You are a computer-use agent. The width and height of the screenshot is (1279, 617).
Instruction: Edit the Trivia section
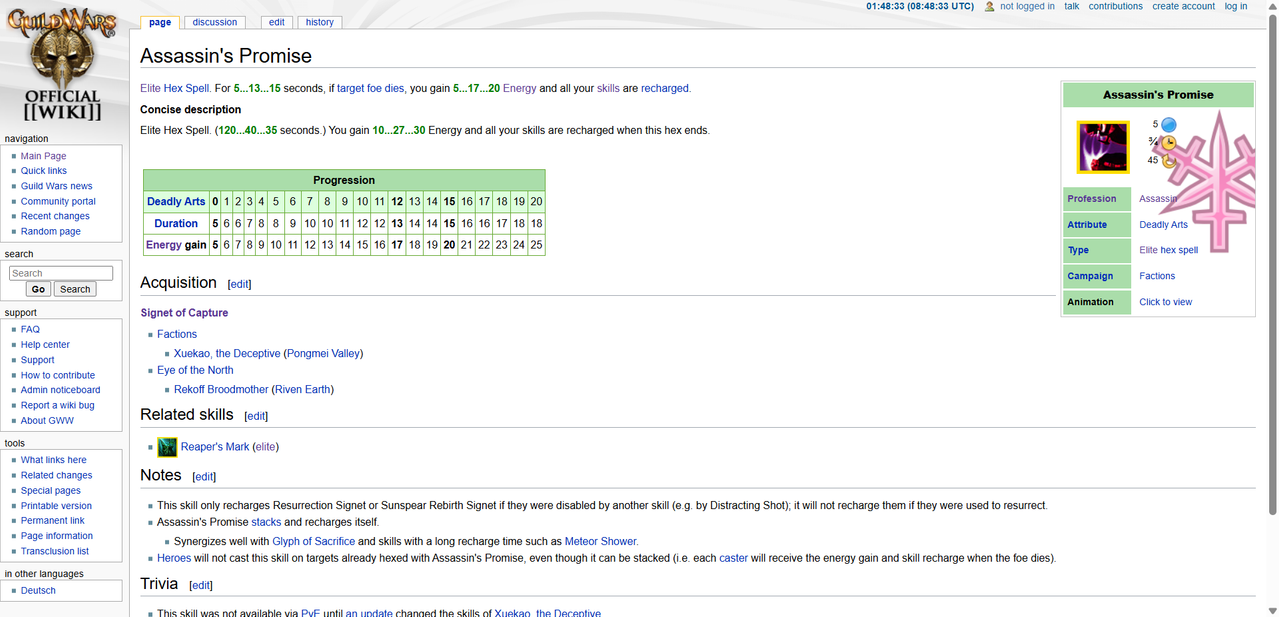tap(201, 585)
